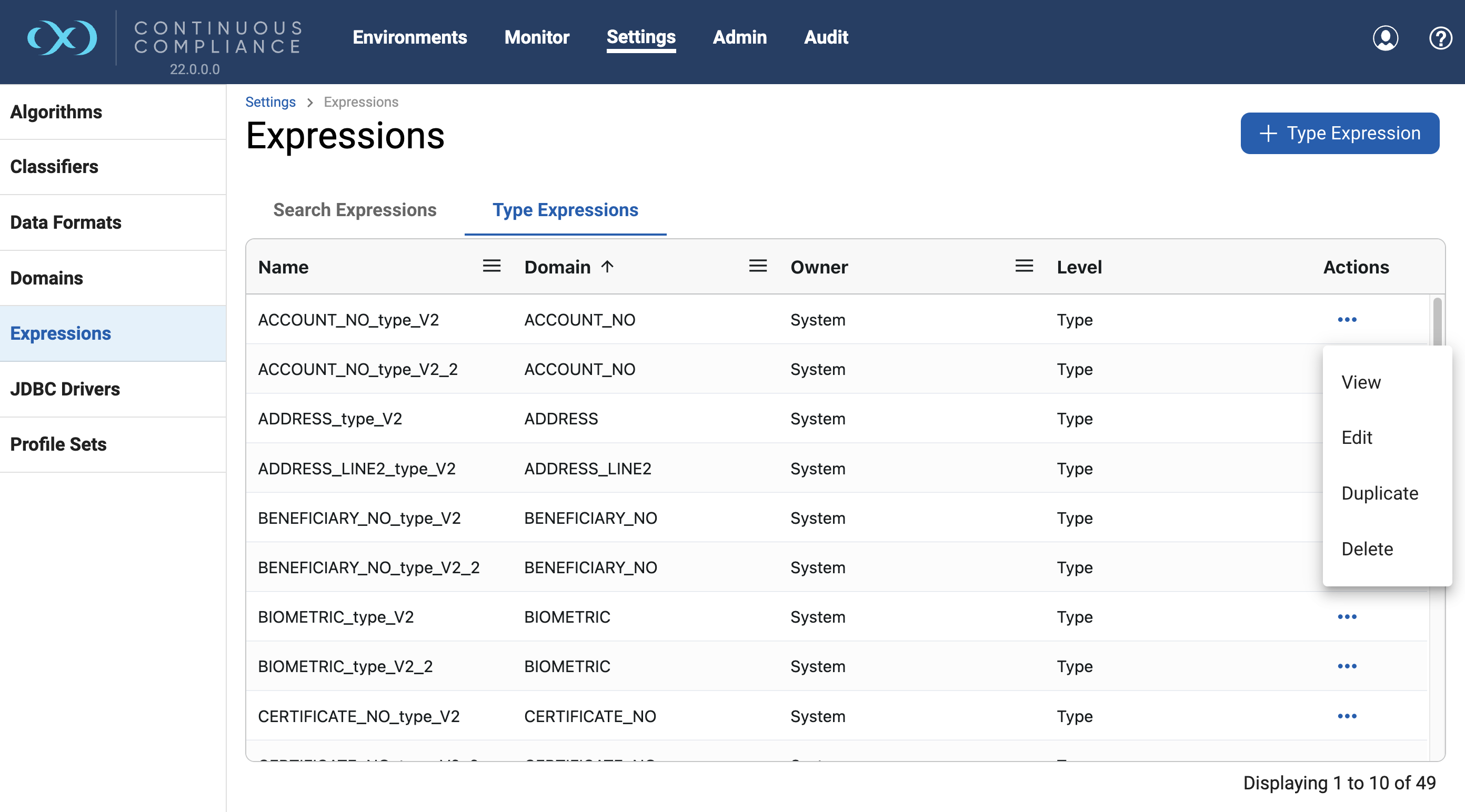Switch to the Search Expressions tab
The width and height of the screenshot is (1465, 812).
click(354, 210)
